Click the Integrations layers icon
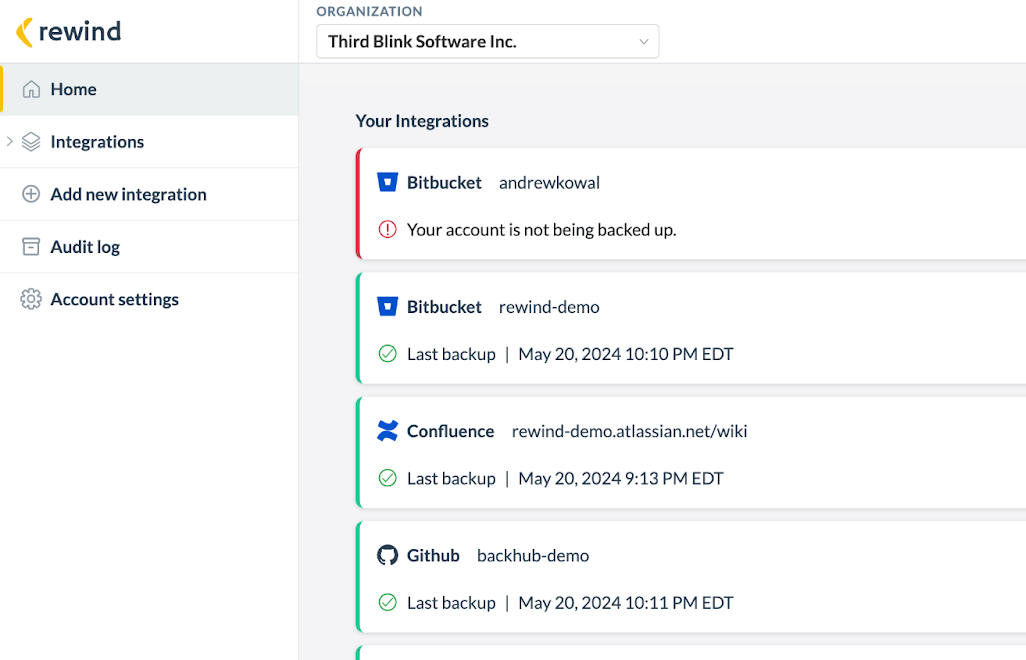The height and width of the screenshot is (660, 1026). tap(31, 142)
